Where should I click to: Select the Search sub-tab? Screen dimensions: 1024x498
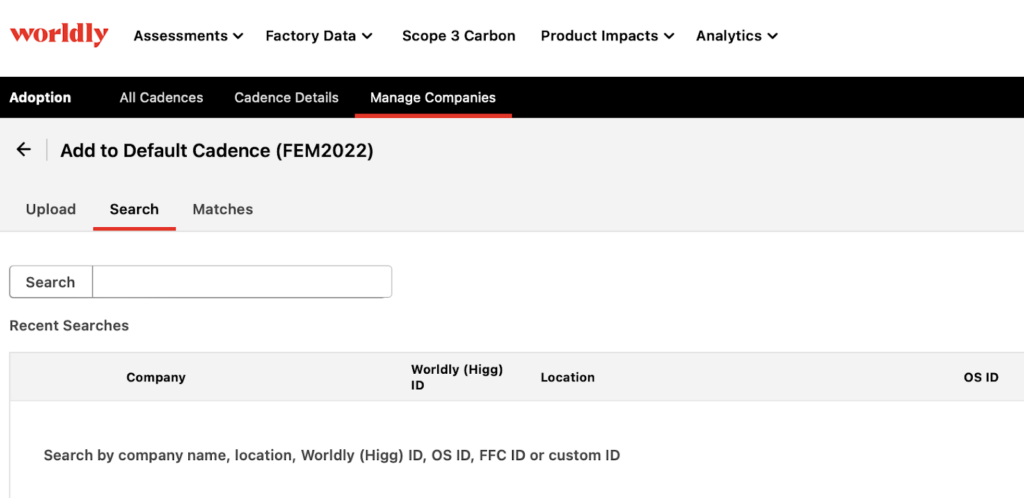pyautogui.click(x=134, y=210)
